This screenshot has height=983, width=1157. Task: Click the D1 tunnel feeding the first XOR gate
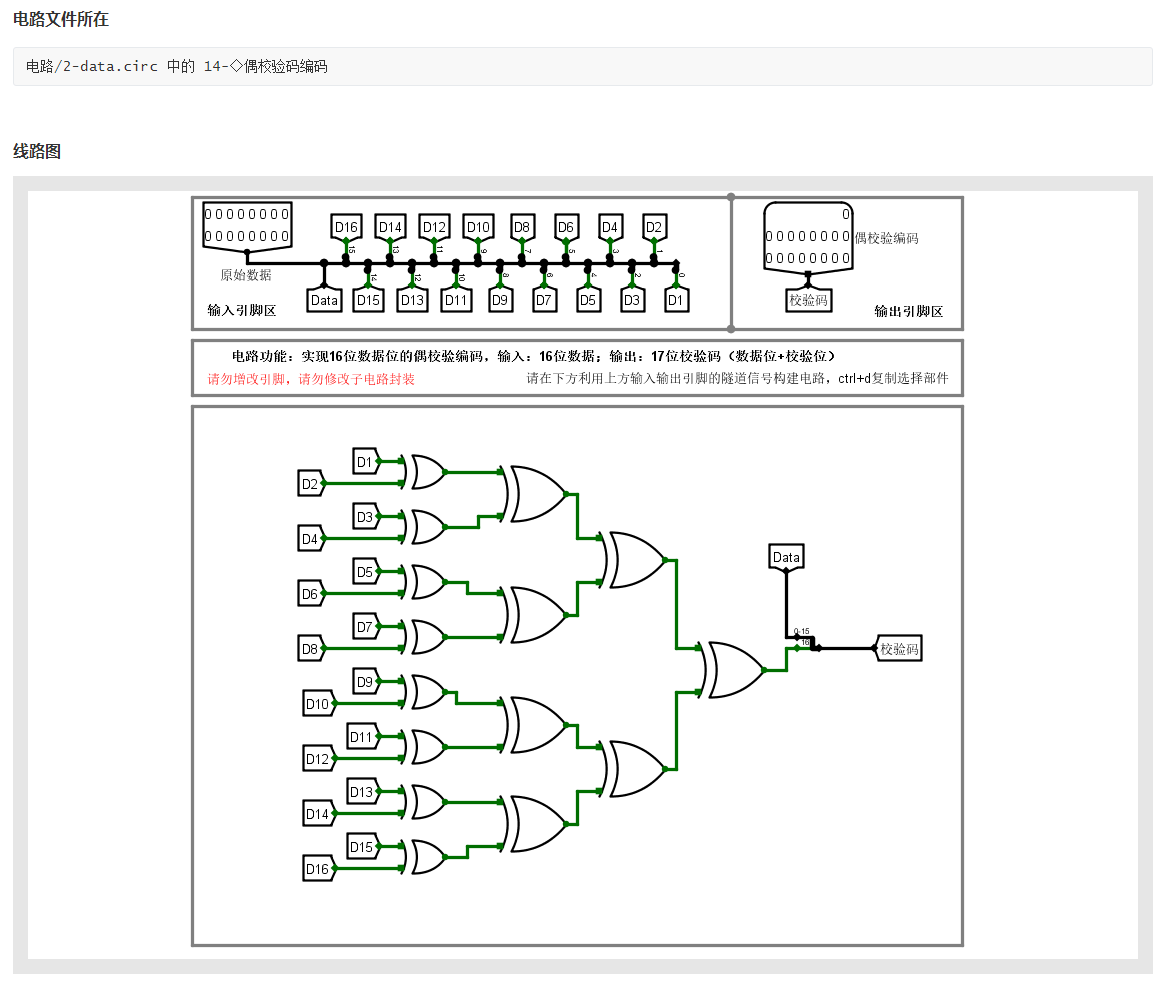(366, 462)
